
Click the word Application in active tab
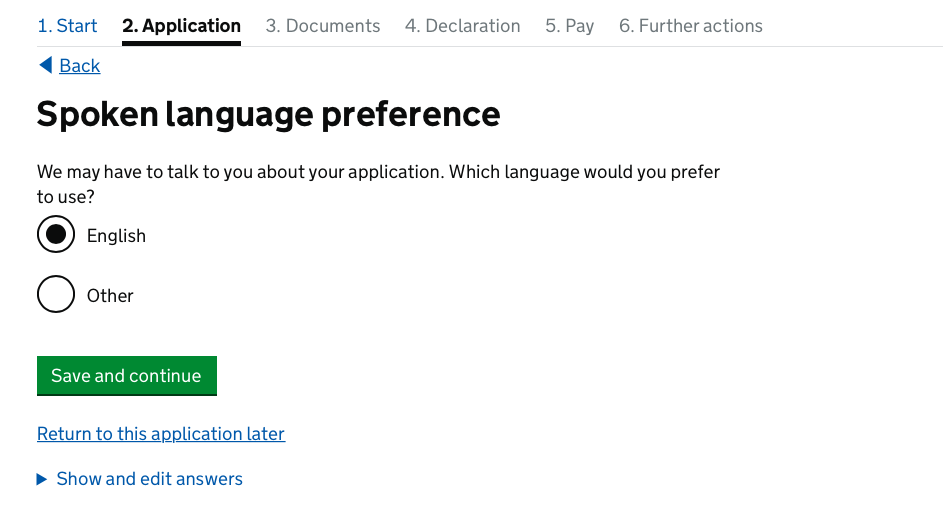click(192, 26)
